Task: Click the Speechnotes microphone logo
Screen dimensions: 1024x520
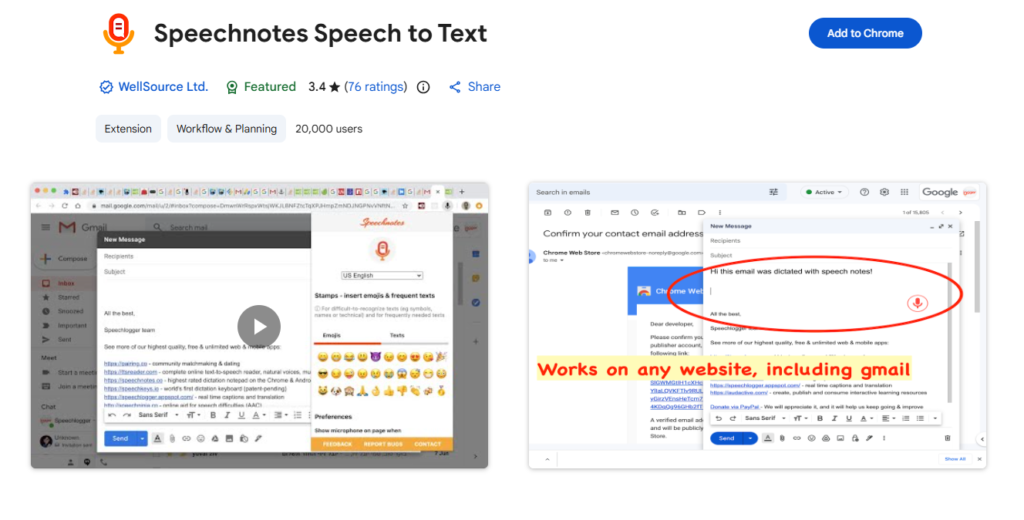Action: [119, 33]
